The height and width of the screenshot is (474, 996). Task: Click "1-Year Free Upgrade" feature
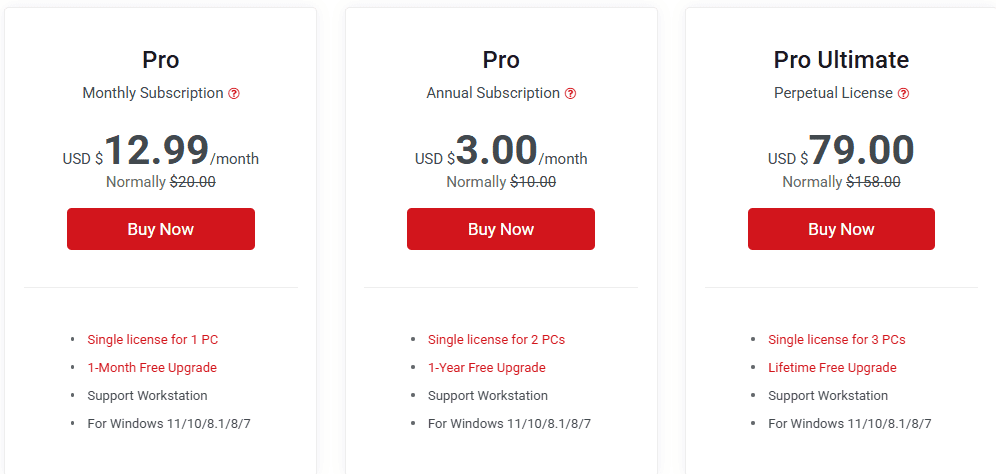[487, 367]
